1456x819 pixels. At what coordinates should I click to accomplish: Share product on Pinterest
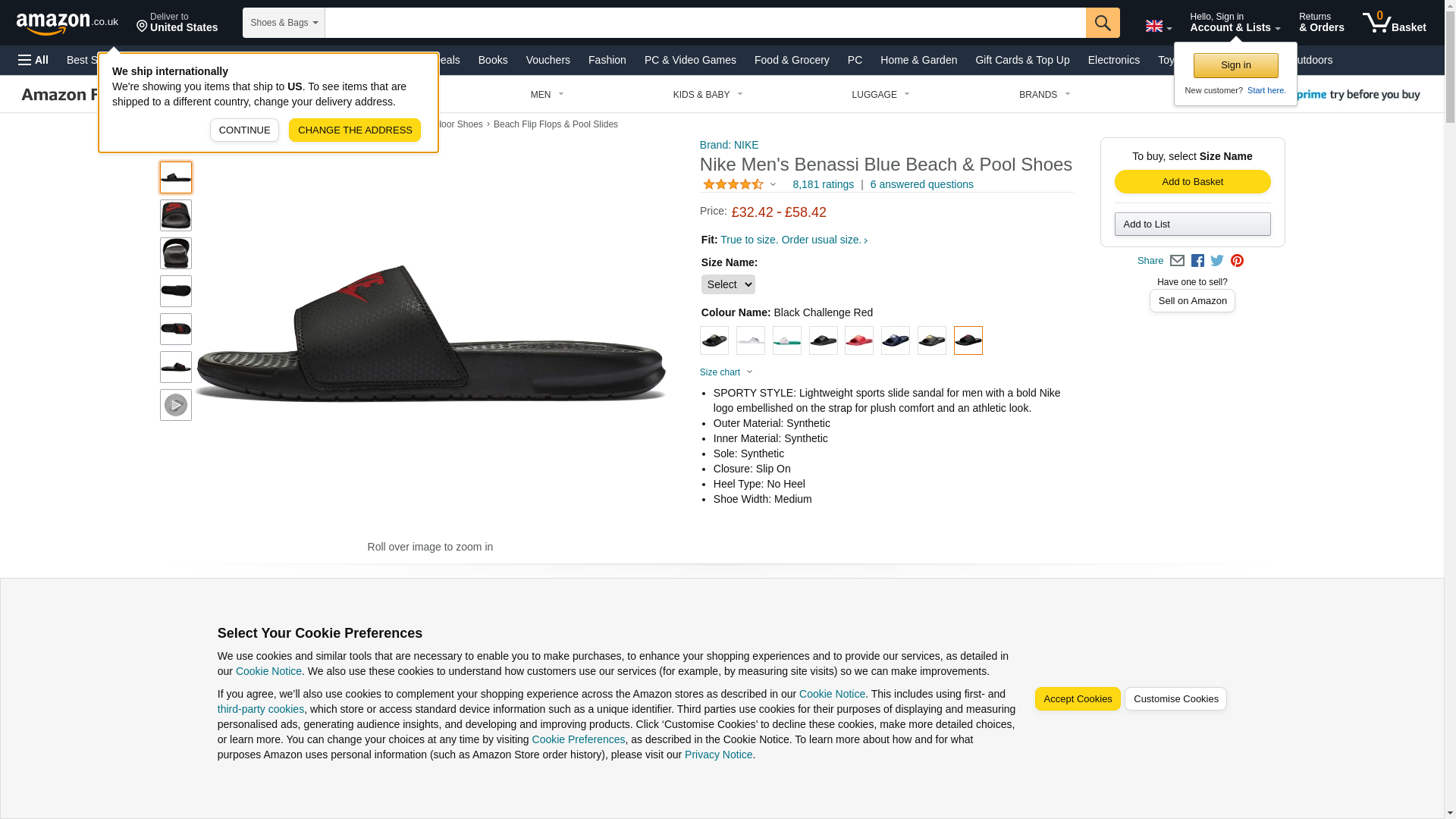click(1237, 261)
